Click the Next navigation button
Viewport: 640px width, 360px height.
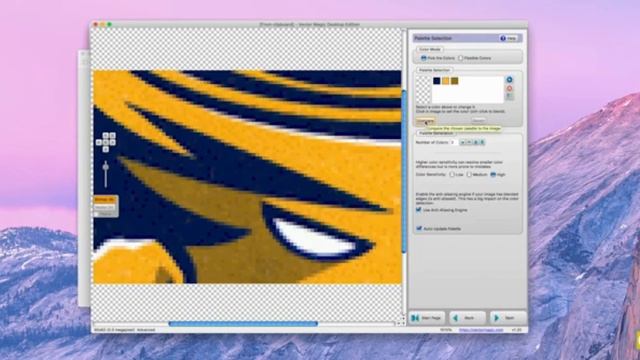click(x=508, y=318)
